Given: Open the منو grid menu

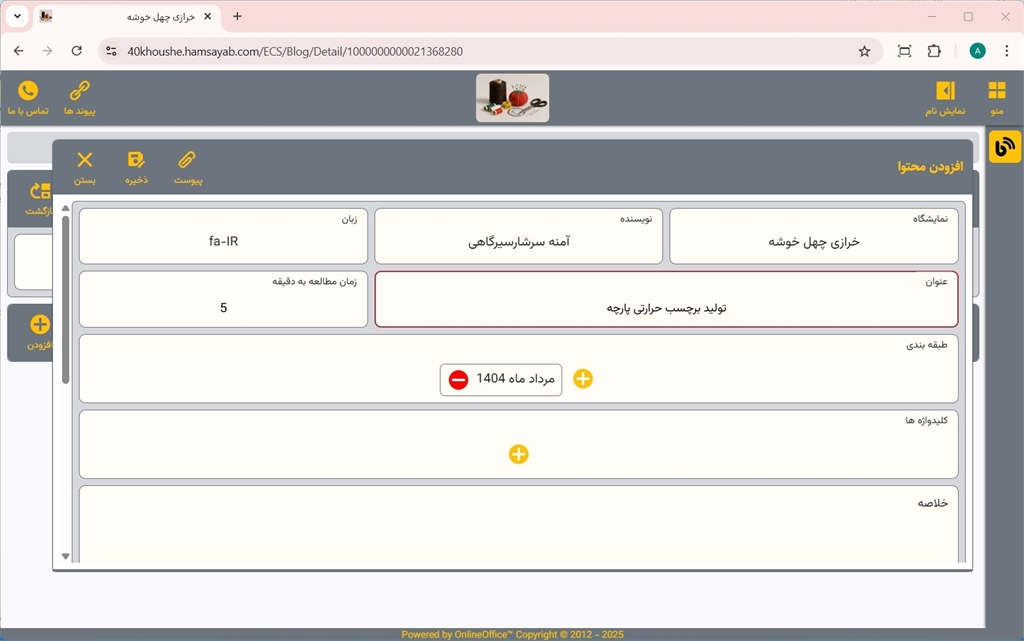Looking at the screenshot, I should (996, 91).
